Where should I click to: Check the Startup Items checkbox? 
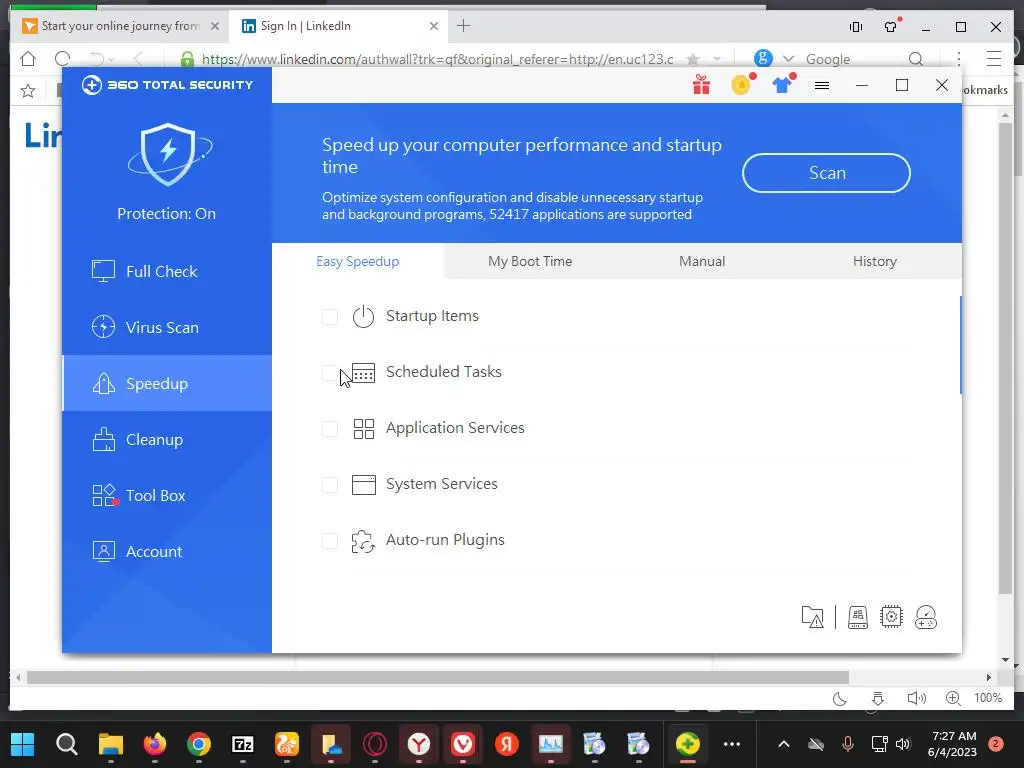pos(330,317)
